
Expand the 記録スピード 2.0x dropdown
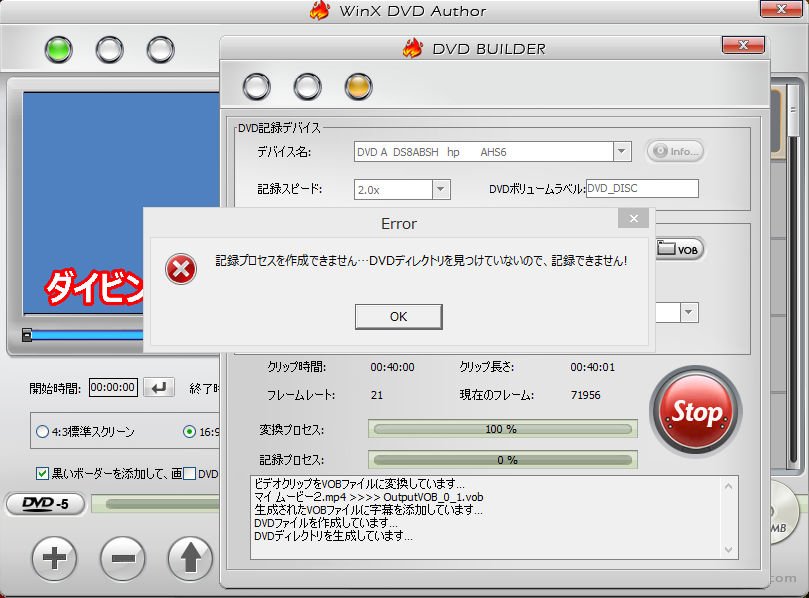click(441, 189)
